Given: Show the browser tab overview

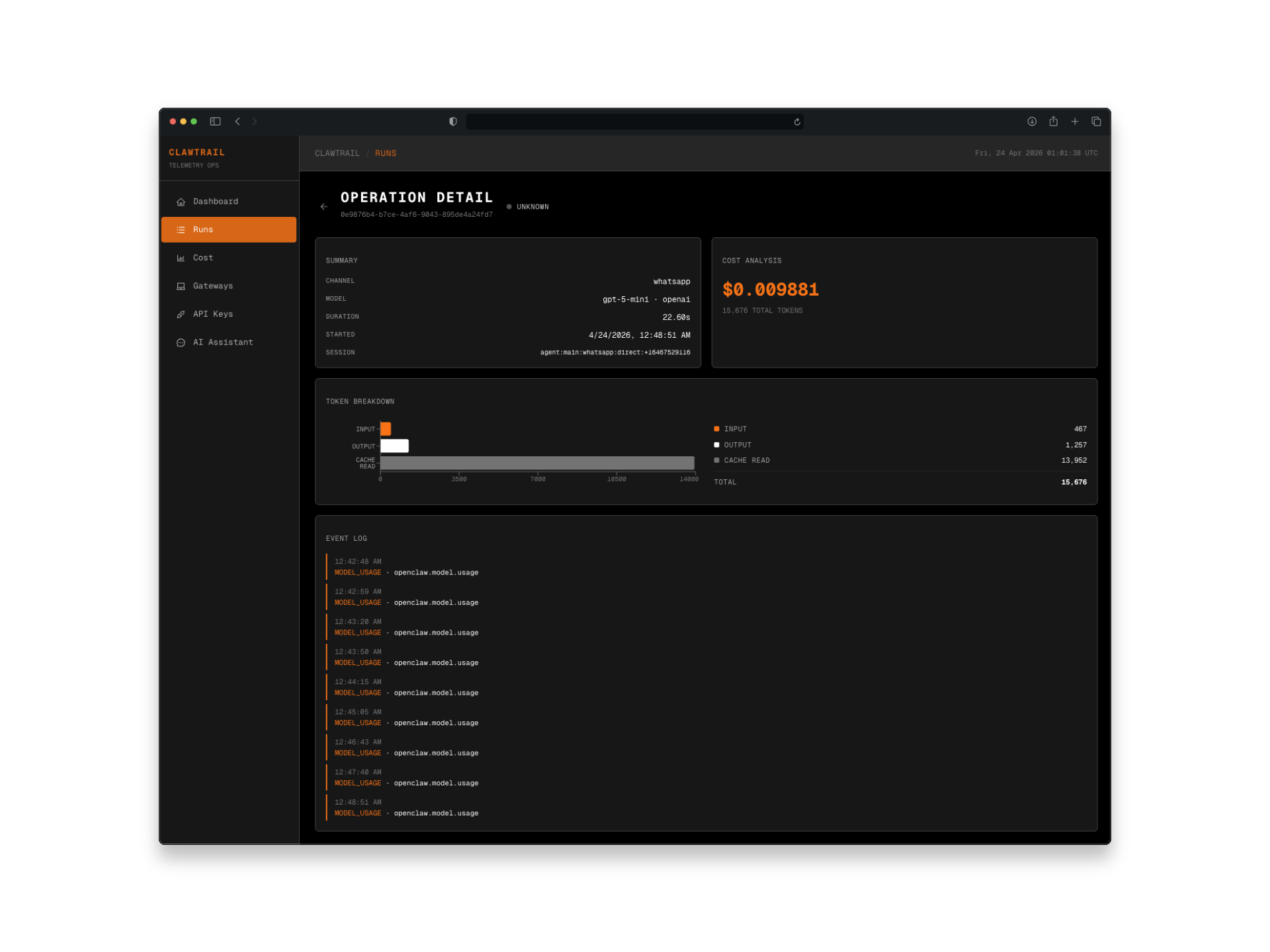Looking at the screenshot, I should click(x=1096, y=122).
